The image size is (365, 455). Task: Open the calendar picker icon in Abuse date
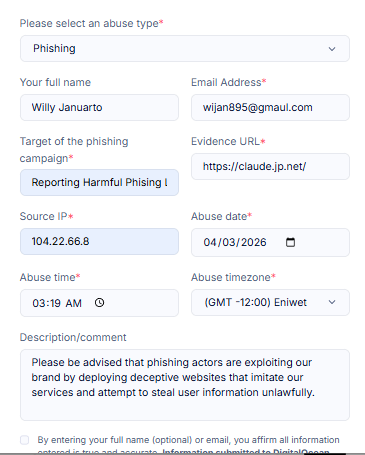click(x=290, y=242)
